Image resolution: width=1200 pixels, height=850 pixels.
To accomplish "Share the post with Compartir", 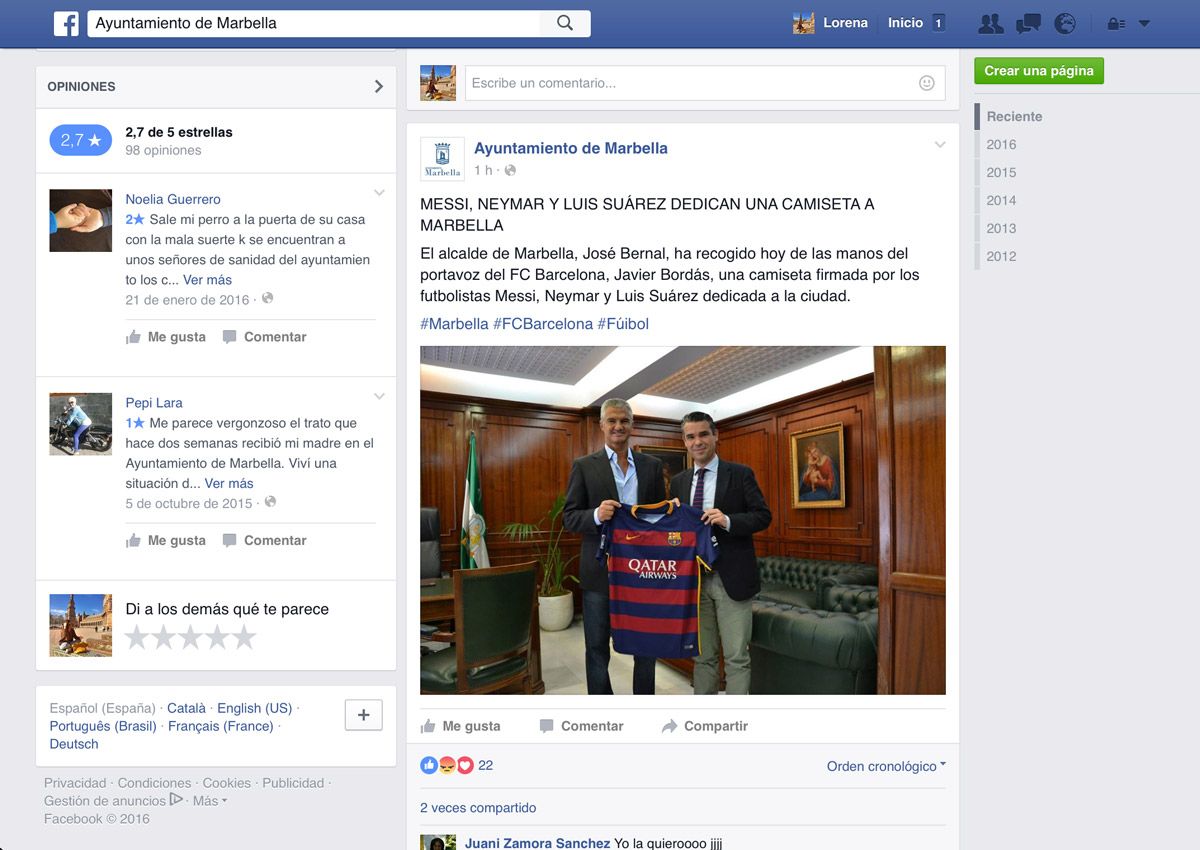I will point(705,726).
